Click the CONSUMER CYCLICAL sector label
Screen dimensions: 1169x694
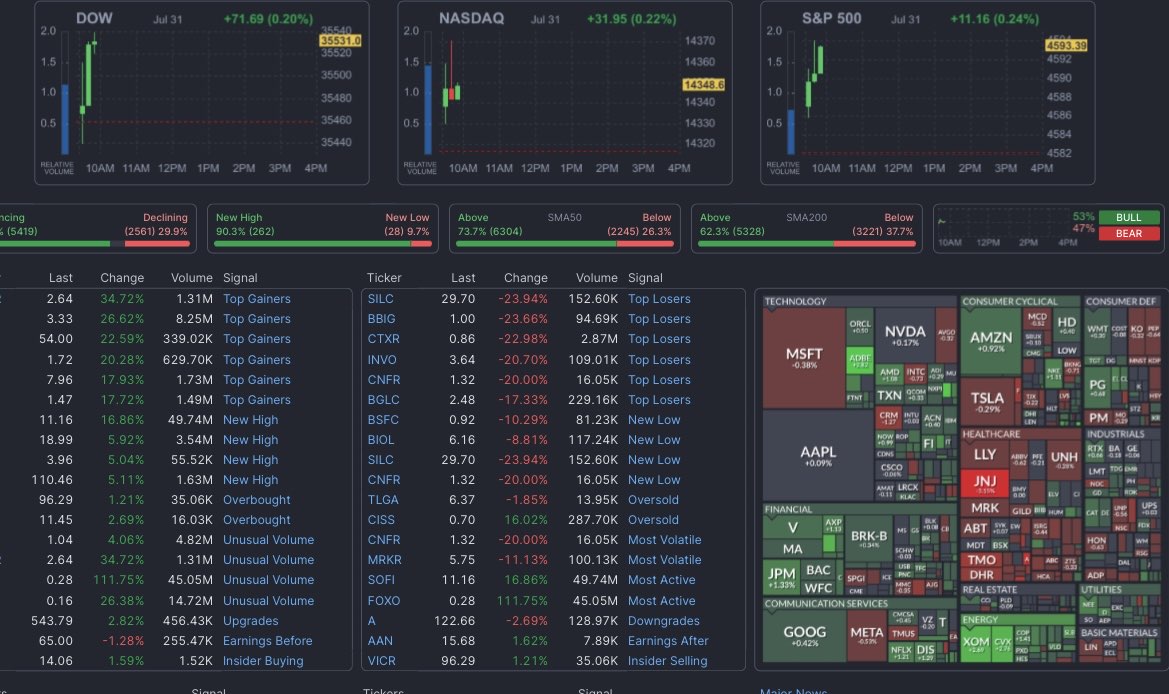click(x=1009, y=301)
